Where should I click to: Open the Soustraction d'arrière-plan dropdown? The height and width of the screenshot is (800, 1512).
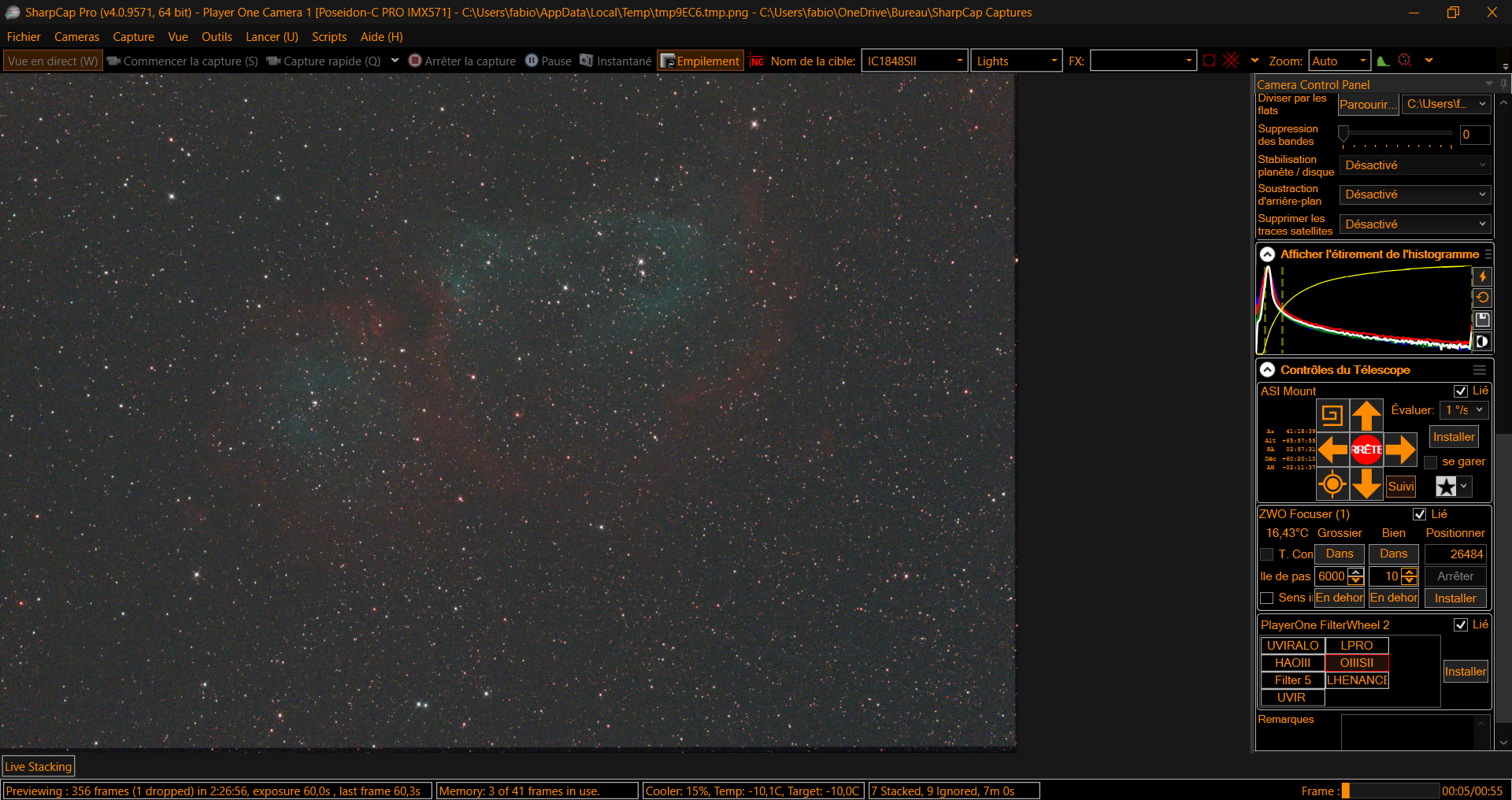pos(1414,194)
